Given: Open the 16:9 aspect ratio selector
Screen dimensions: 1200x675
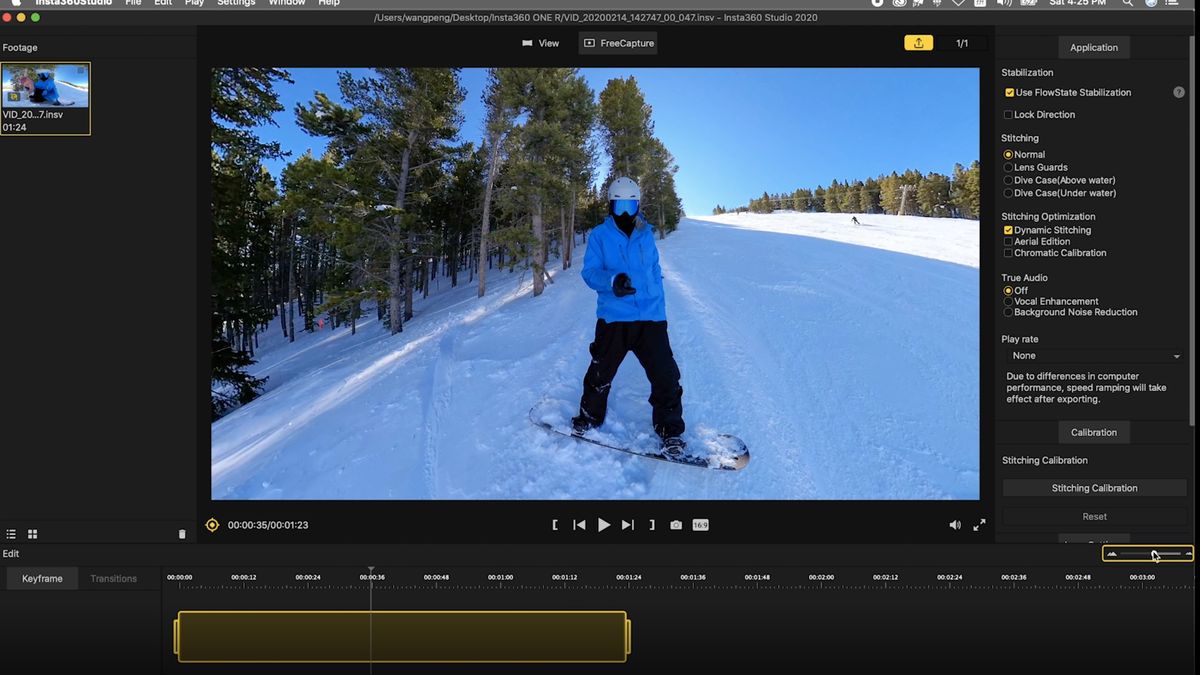Looking at the screenshot, I should (x=701, y=525).
